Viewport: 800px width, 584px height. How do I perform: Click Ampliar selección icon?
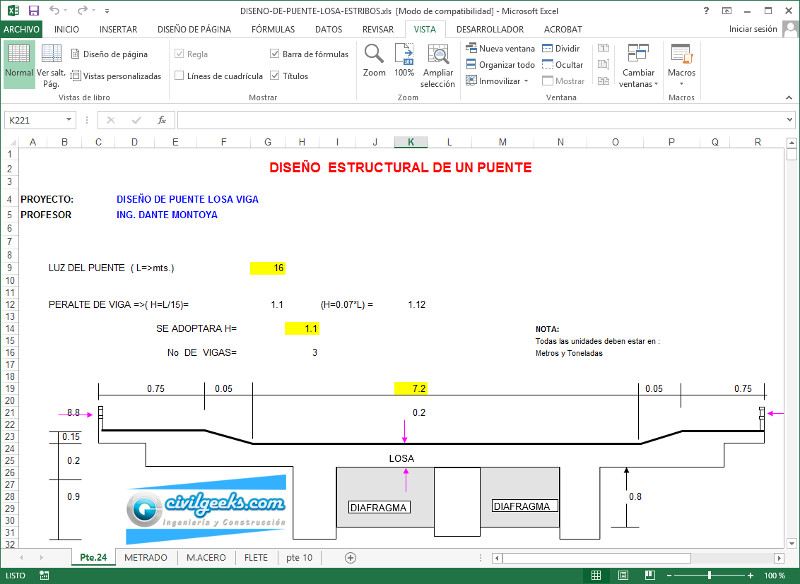click(x=438, y=55)
